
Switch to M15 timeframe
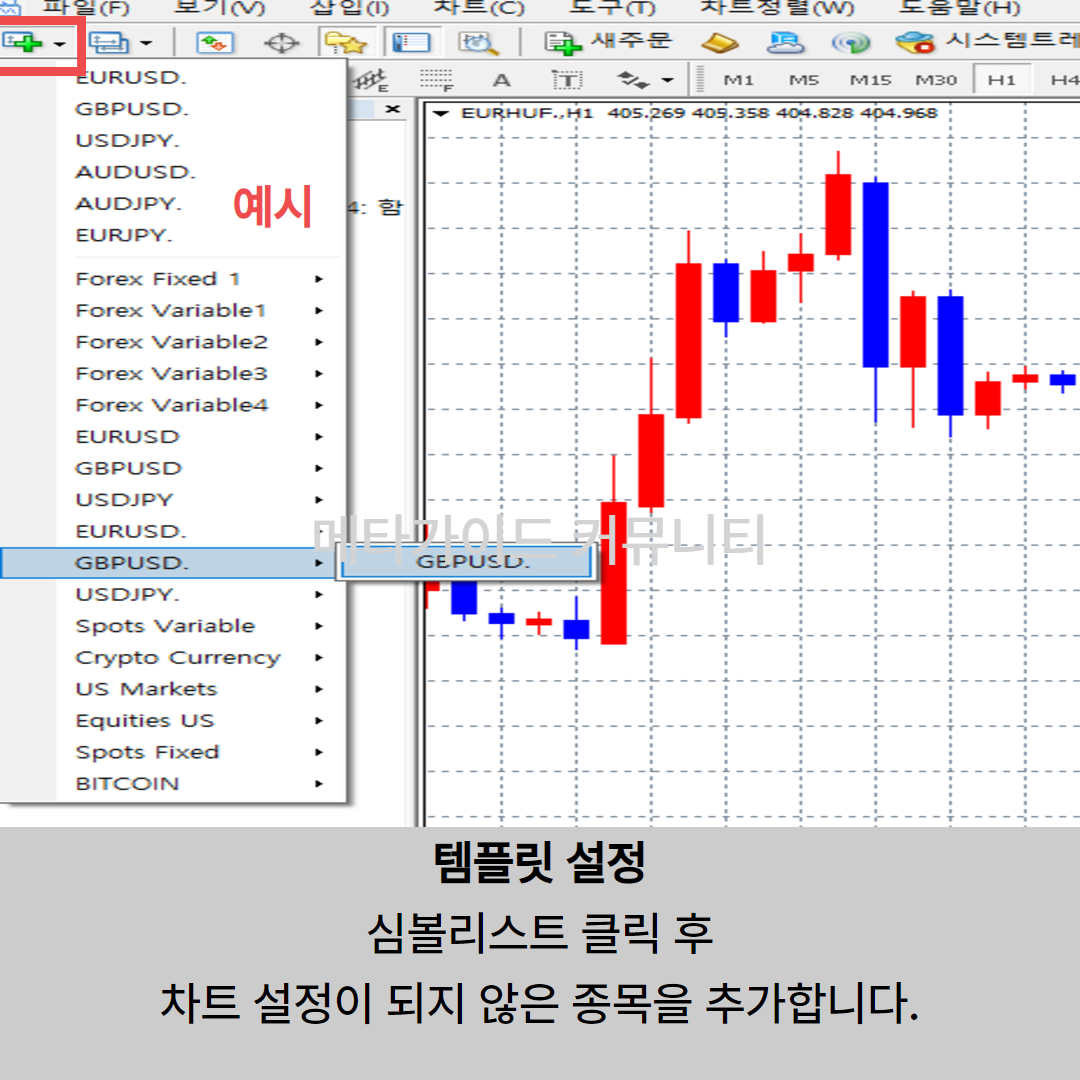870,80
